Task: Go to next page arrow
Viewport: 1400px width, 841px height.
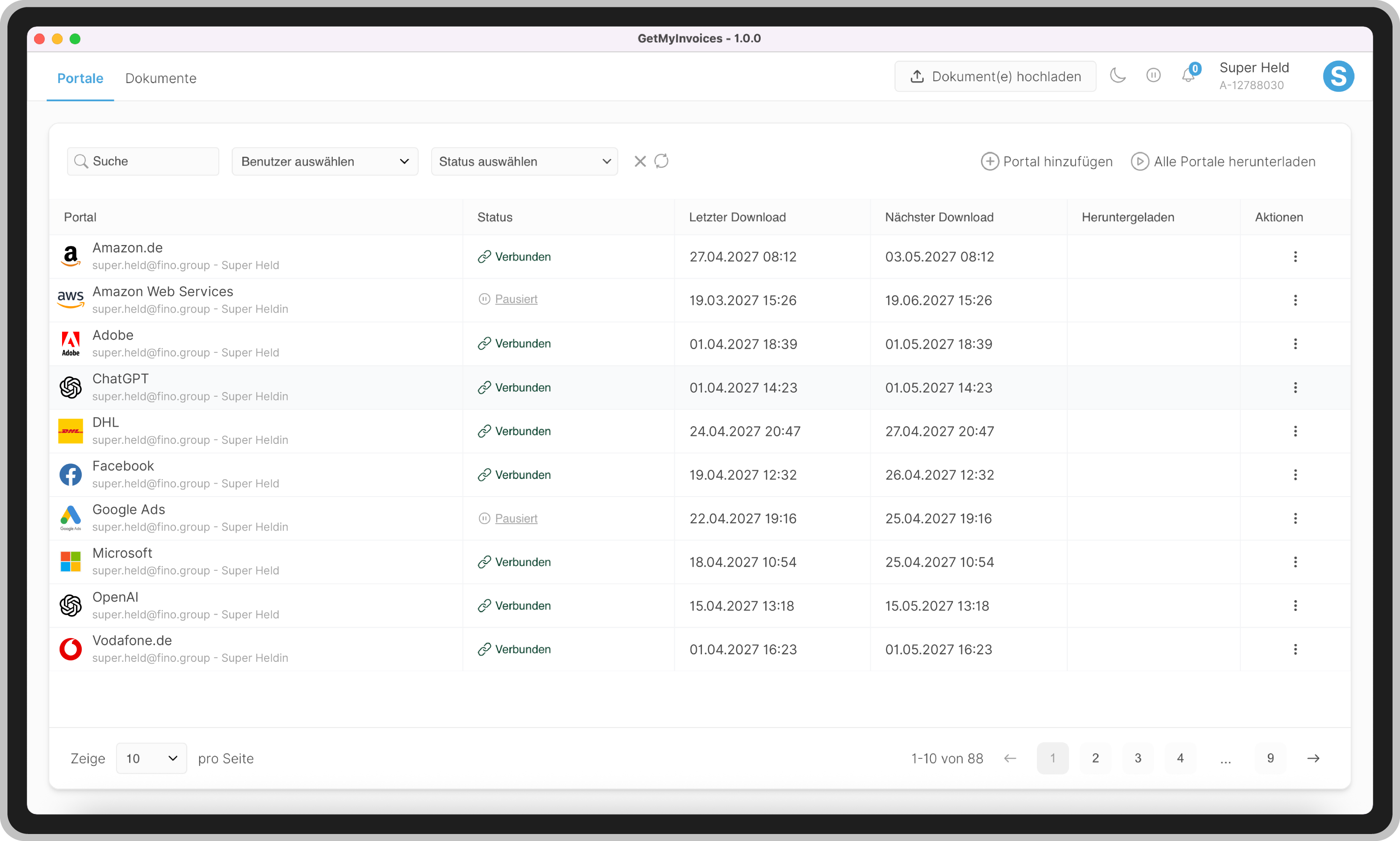Action: click(x=1313, y=758)
